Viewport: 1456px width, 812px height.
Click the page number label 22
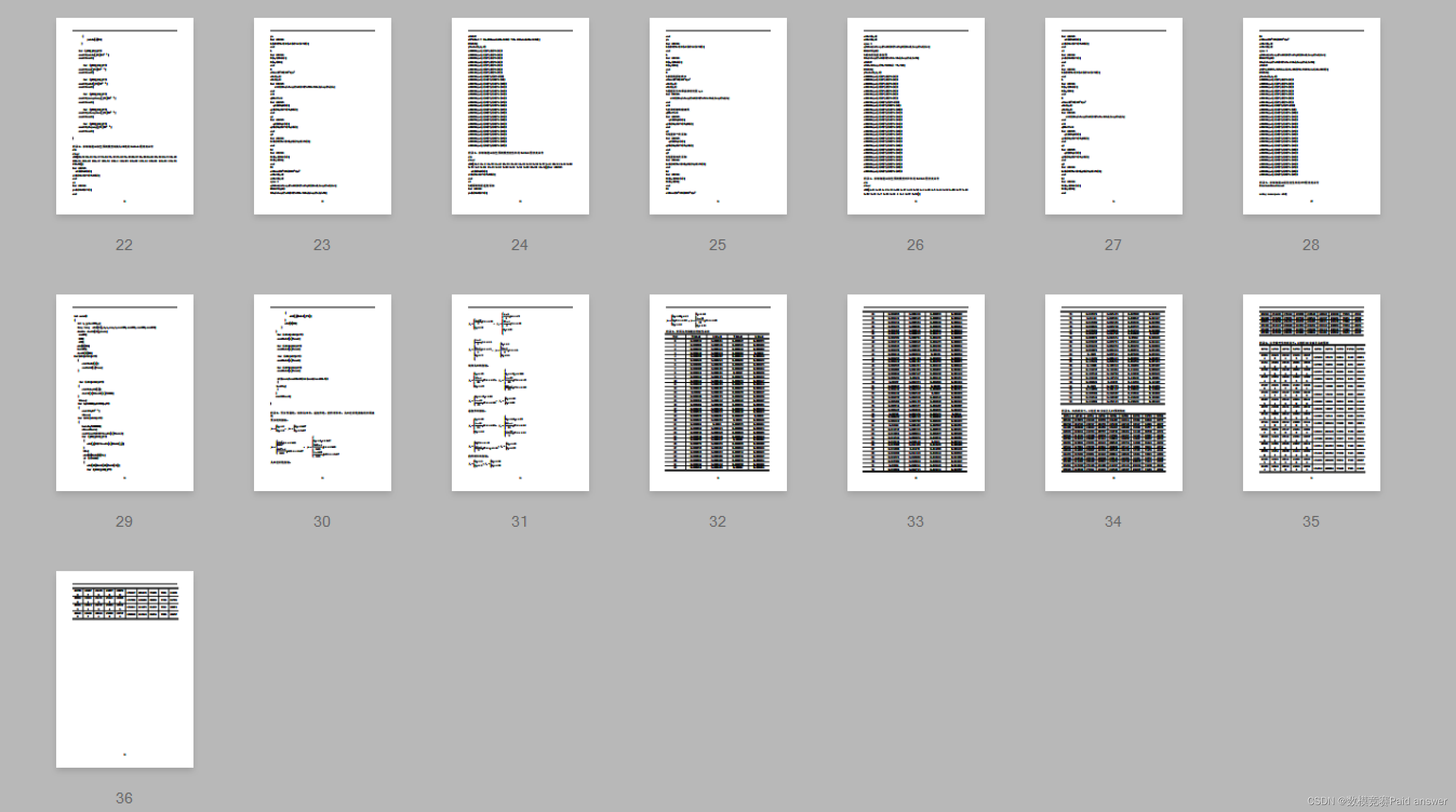[124, 245]
